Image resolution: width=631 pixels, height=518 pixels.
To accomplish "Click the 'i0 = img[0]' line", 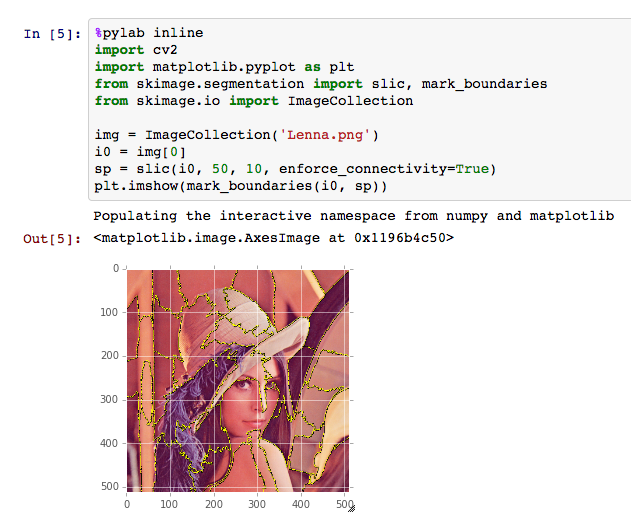I will 140,152.
